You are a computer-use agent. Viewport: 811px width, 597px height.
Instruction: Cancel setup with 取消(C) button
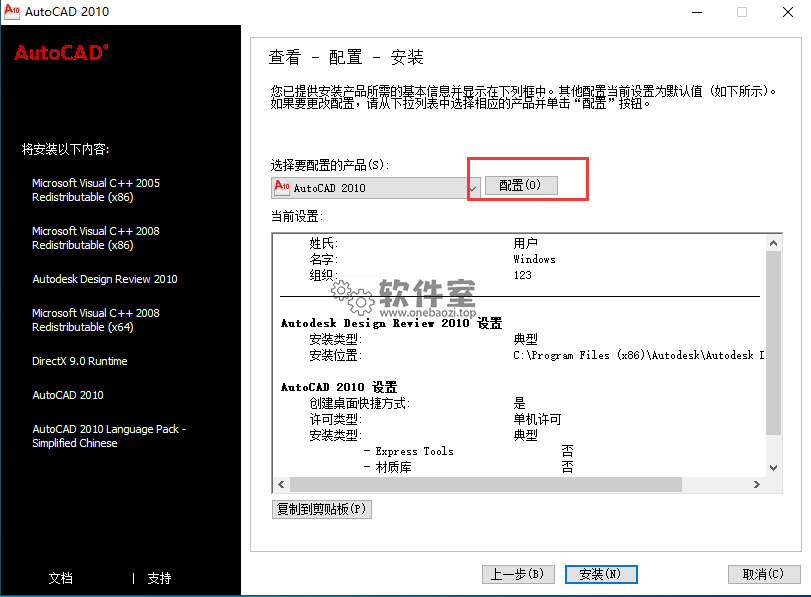tap(764, 574)
